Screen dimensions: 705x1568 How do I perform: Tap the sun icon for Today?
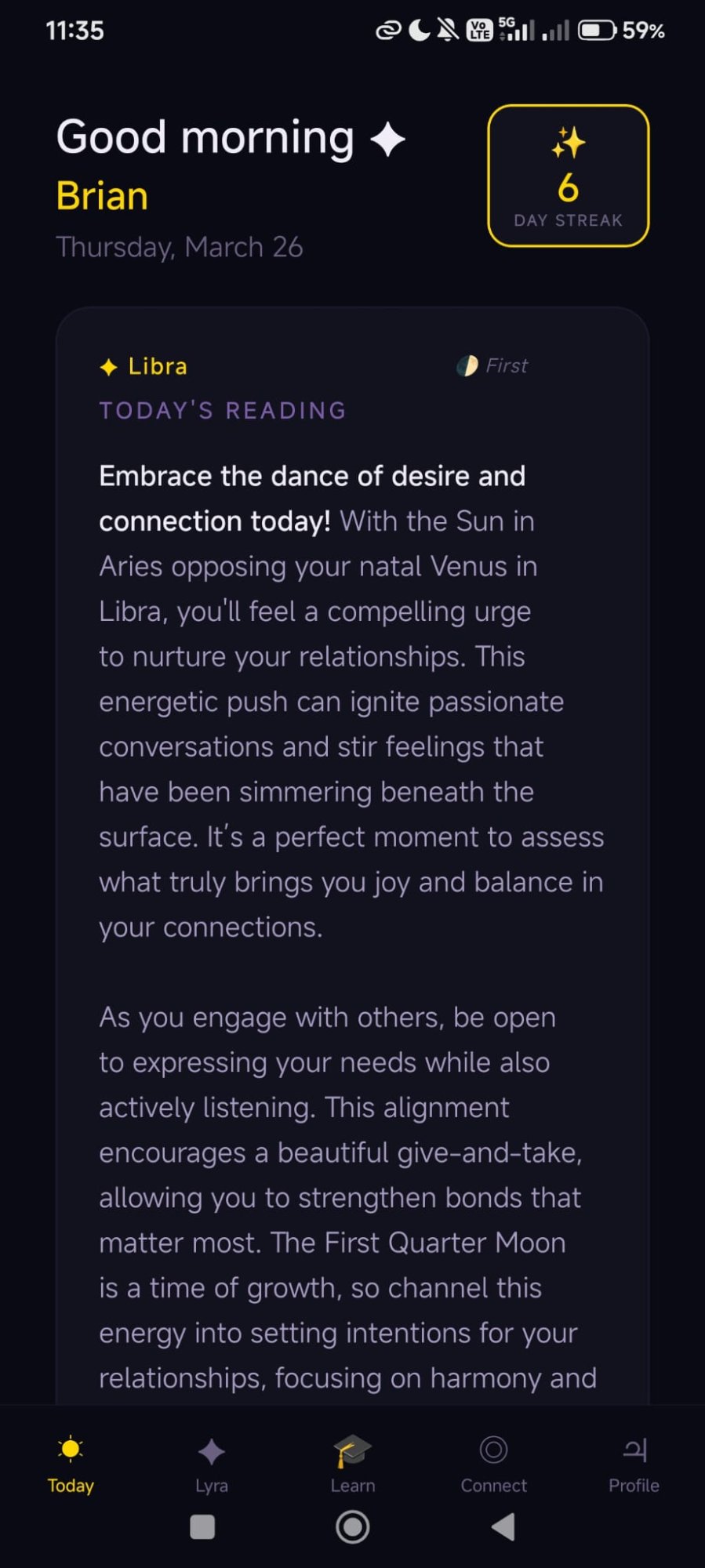click(71, 1449)
